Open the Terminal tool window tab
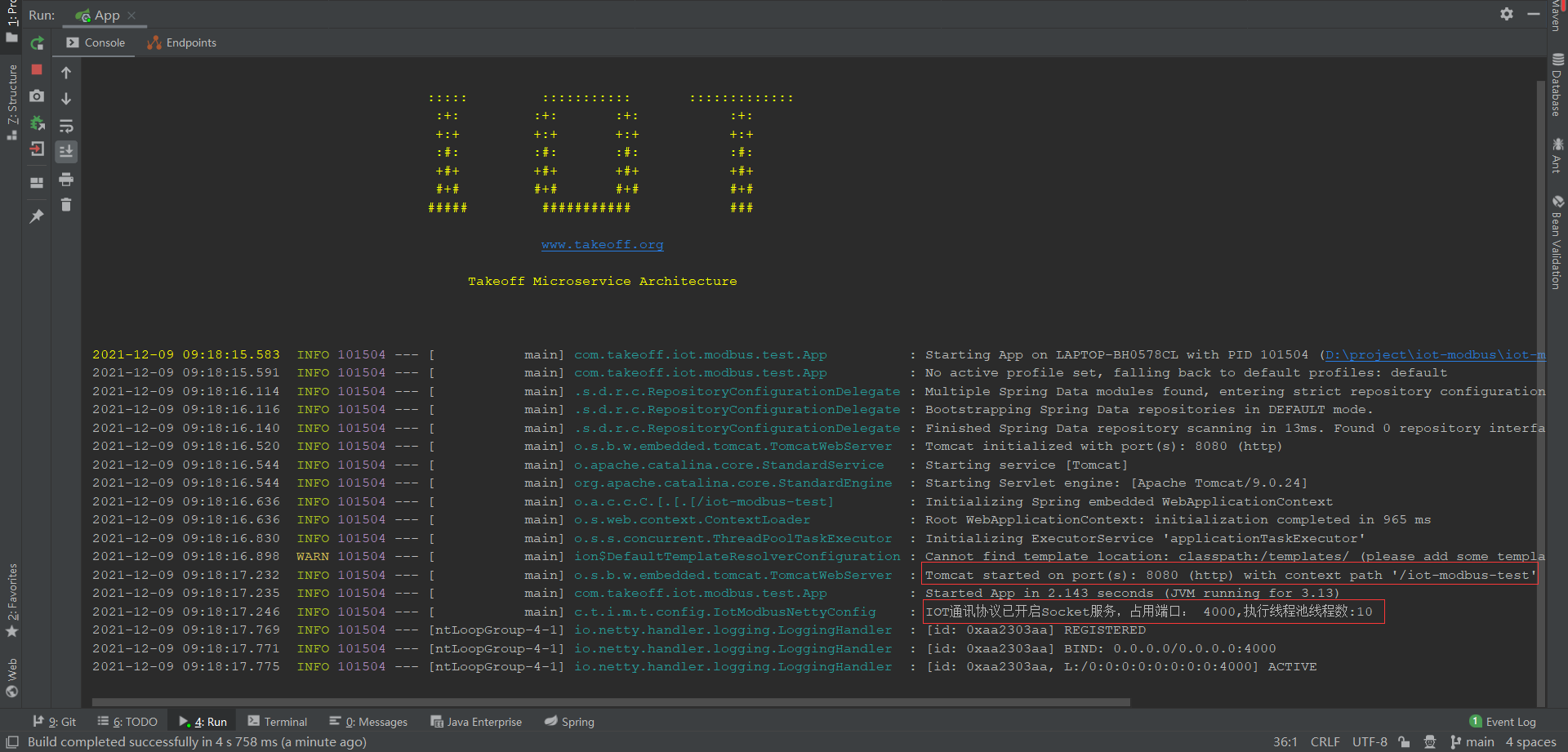The width and height of the screenshot is (1568, 752). click(278, 722)
